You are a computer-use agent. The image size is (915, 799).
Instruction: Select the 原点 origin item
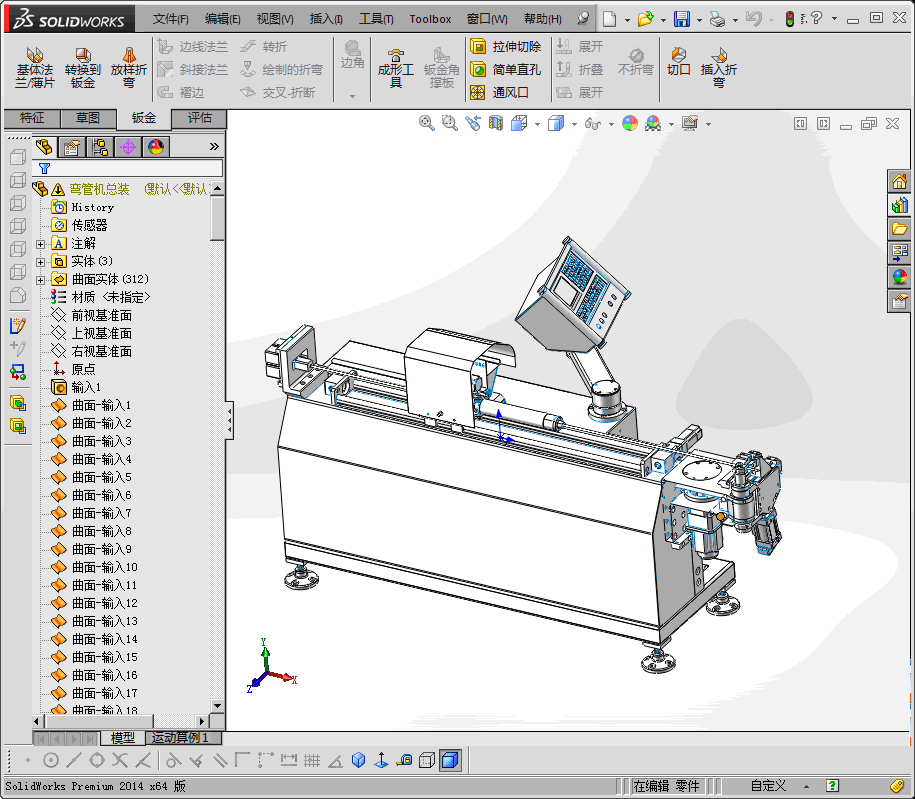pyautogui.click(x=83, y=369)
